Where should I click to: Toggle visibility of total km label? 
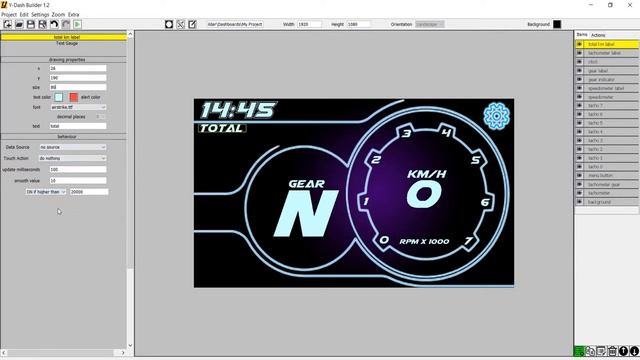[x=579, y=44]
